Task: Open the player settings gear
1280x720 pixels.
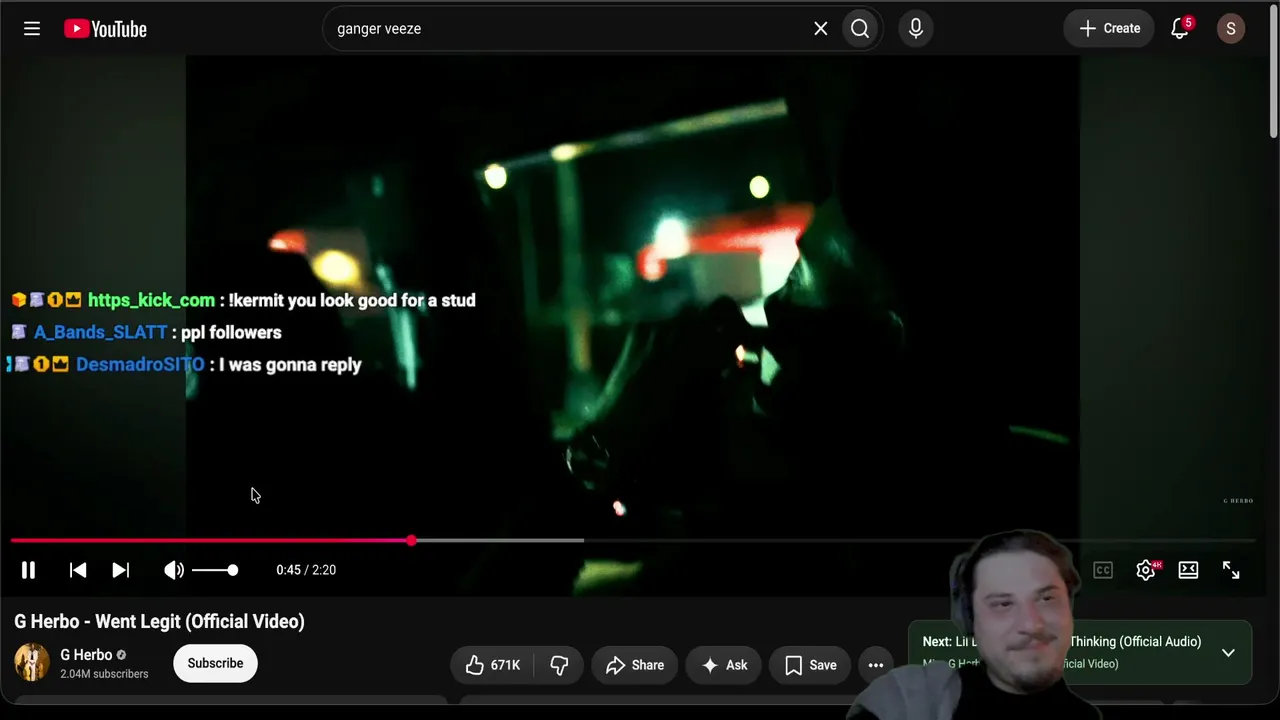Action: tap(1146, 570)
